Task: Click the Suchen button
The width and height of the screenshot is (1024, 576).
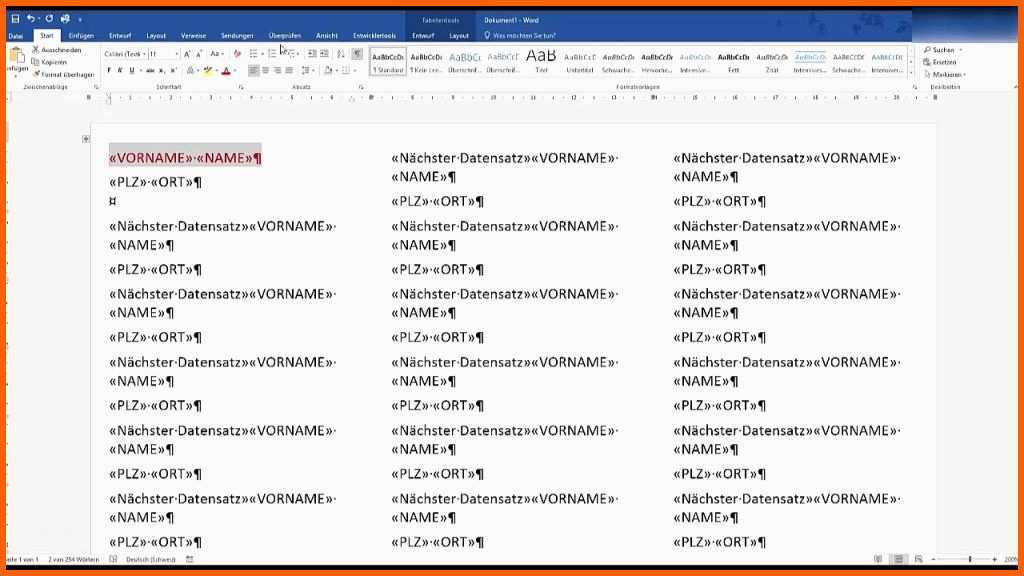Action: coord(940,49)
